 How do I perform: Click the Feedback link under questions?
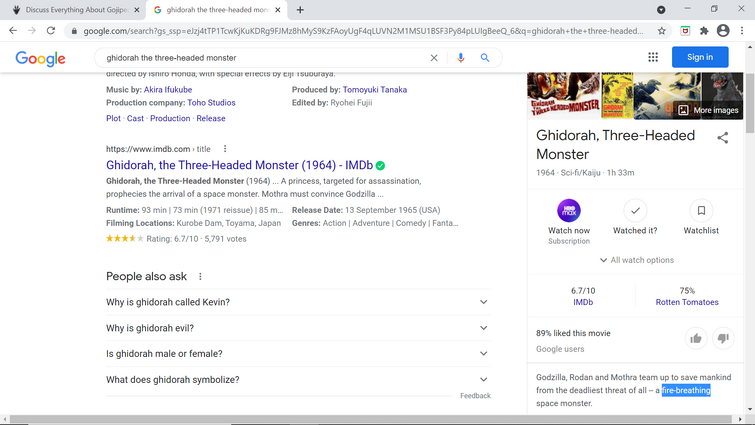click(x=475, y=396)
